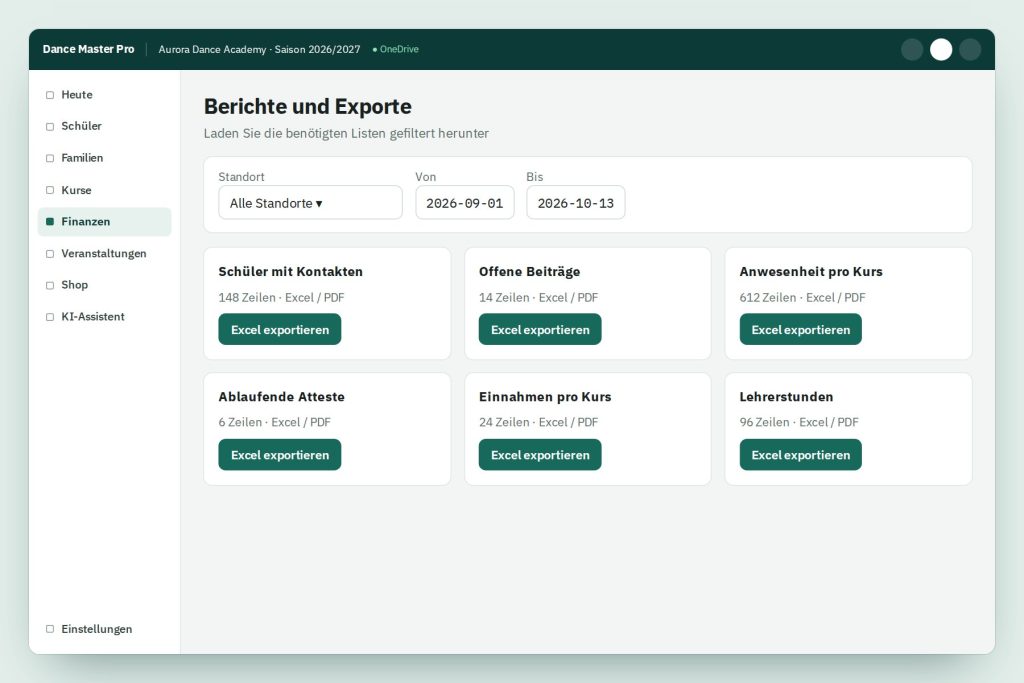Go to the Schüler section
This screenshot has height=683, width=1024.
tap(104, 126)
